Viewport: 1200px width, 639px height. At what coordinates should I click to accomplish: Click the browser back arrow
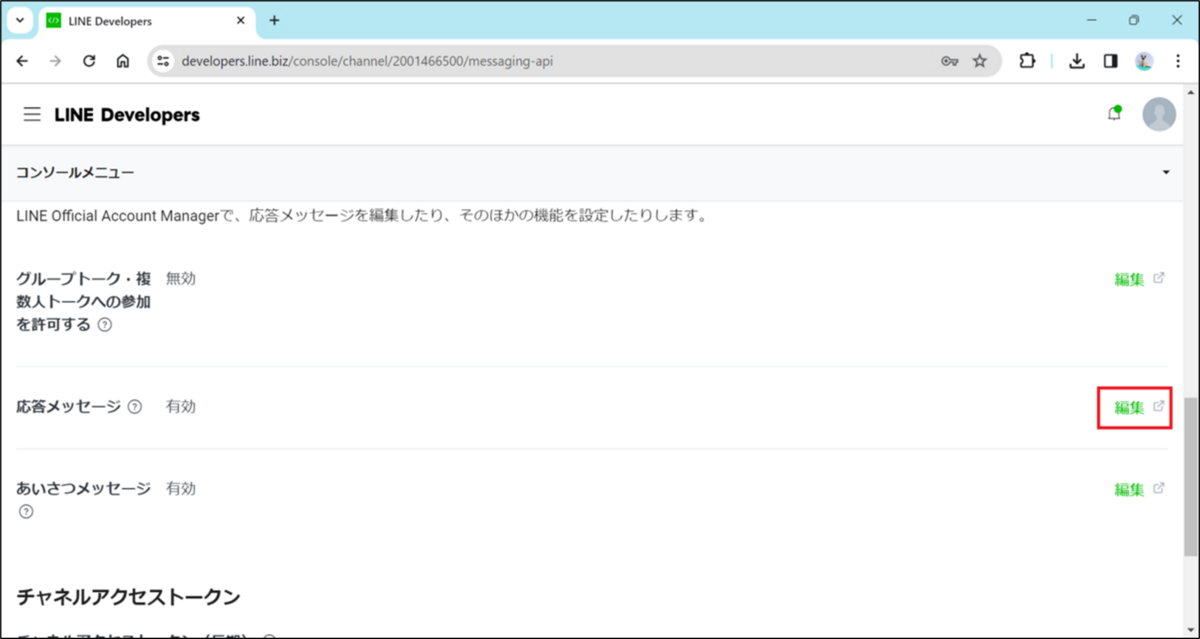point(23,61)
